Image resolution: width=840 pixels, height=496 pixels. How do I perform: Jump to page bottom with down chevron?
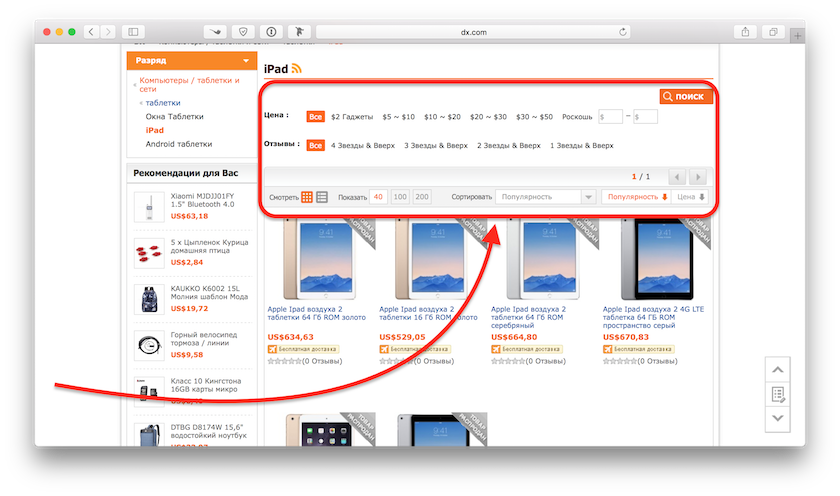778,418
